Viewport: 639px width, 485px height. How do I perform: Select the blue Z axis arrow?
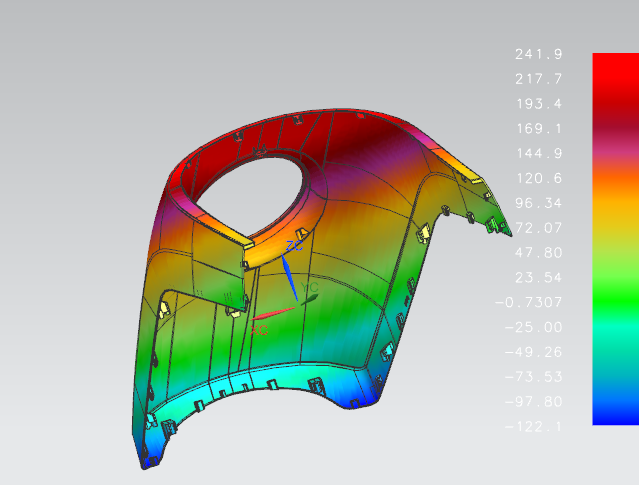[x=289, y=277]
